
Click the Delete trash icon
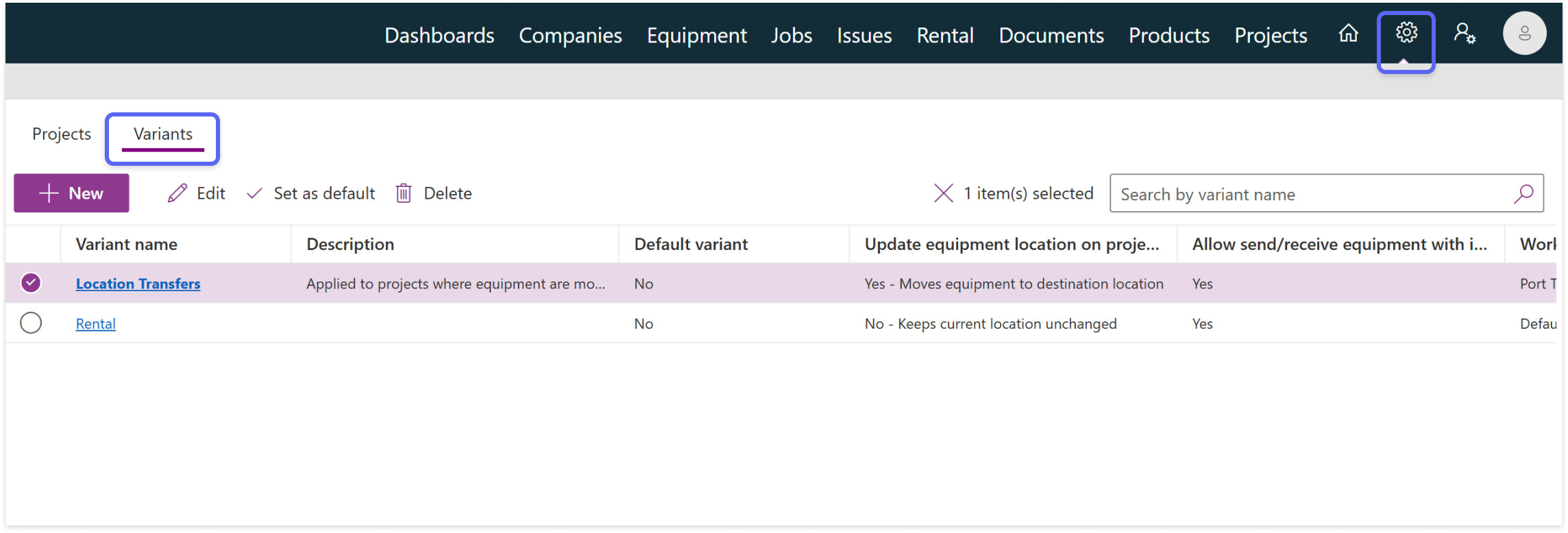click(404, 193)
